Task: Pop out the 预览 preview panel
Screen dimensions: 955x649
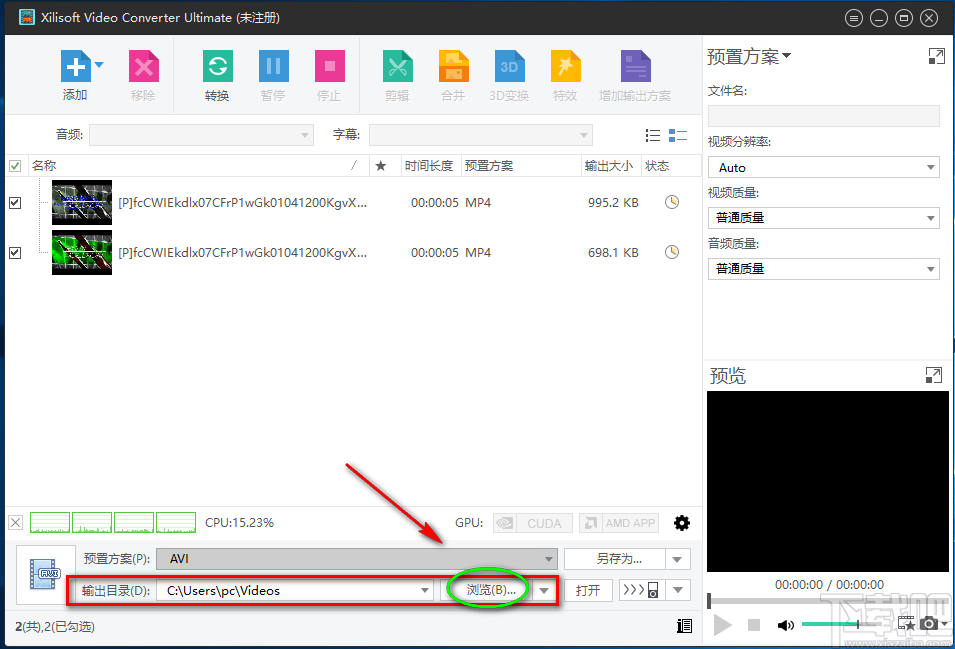Action: pyautogui.click(x=933, y=375)
